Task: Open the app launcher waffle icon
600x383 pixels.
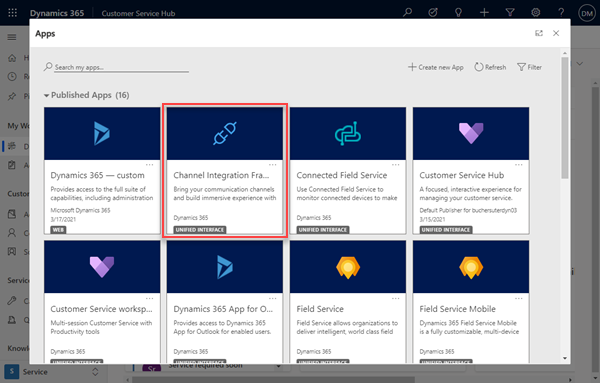Action: point(13,13)
